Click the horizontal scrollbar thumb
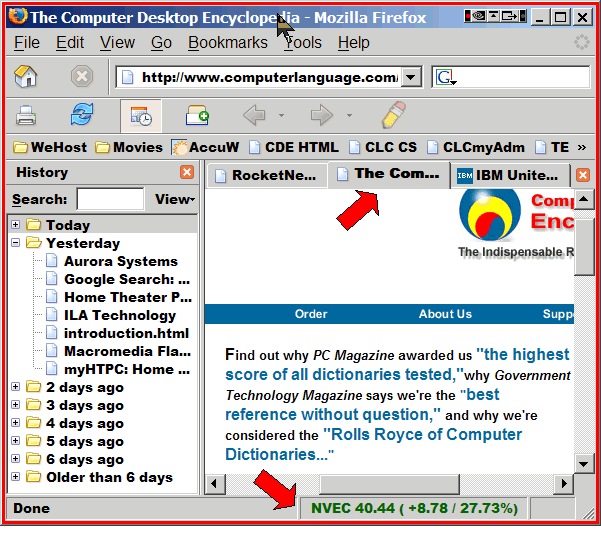This screenshot has height=540, width=601. pos(389,484)
